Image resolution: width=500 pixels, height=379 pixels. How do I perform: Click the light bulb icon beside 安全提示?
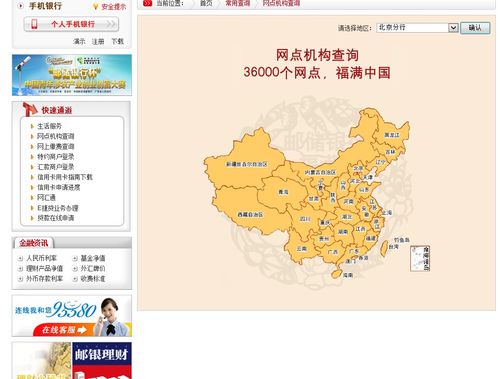(96, 6)
